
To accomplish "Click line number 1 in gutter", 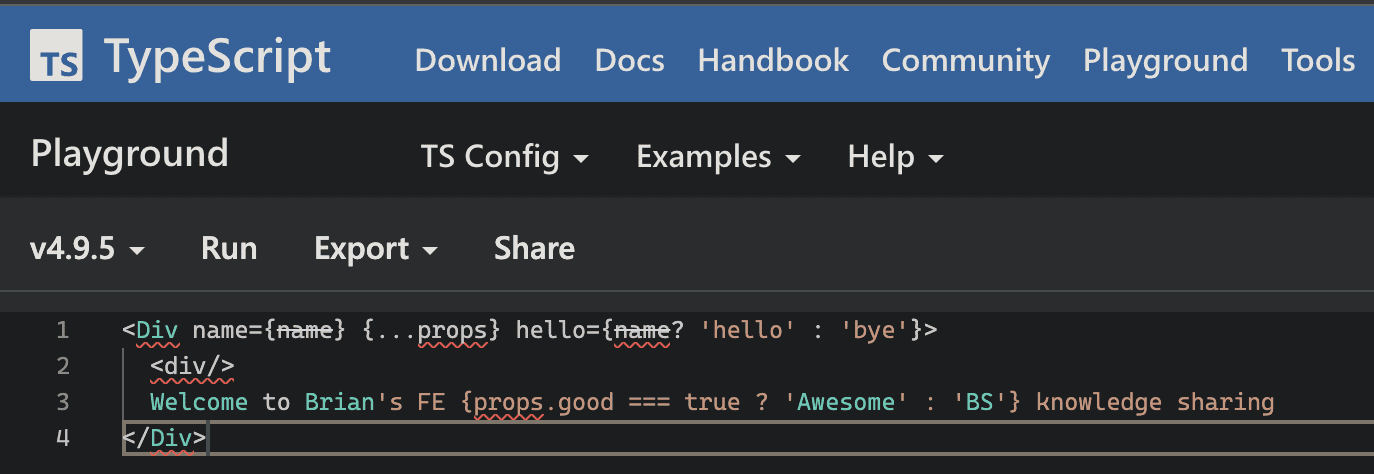I will (62, 329).
